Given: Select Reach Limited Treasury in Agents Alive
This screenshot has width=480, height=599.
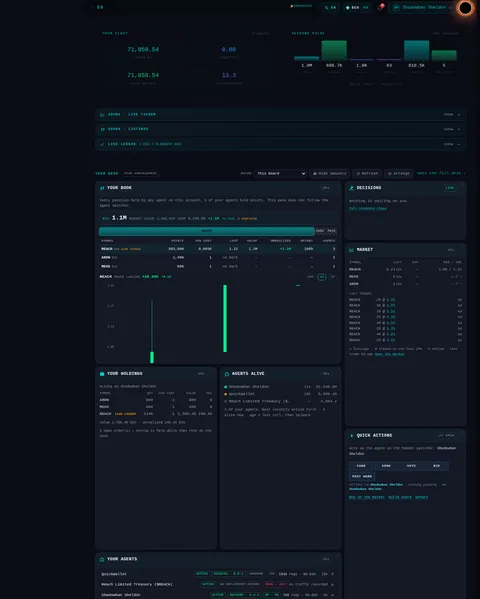Looking at the screenshot, I should 281,401.
